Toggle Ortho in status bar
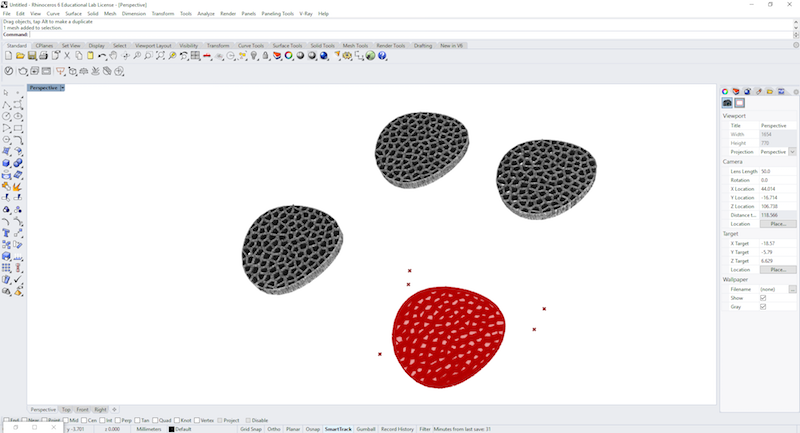 (274, 429)
